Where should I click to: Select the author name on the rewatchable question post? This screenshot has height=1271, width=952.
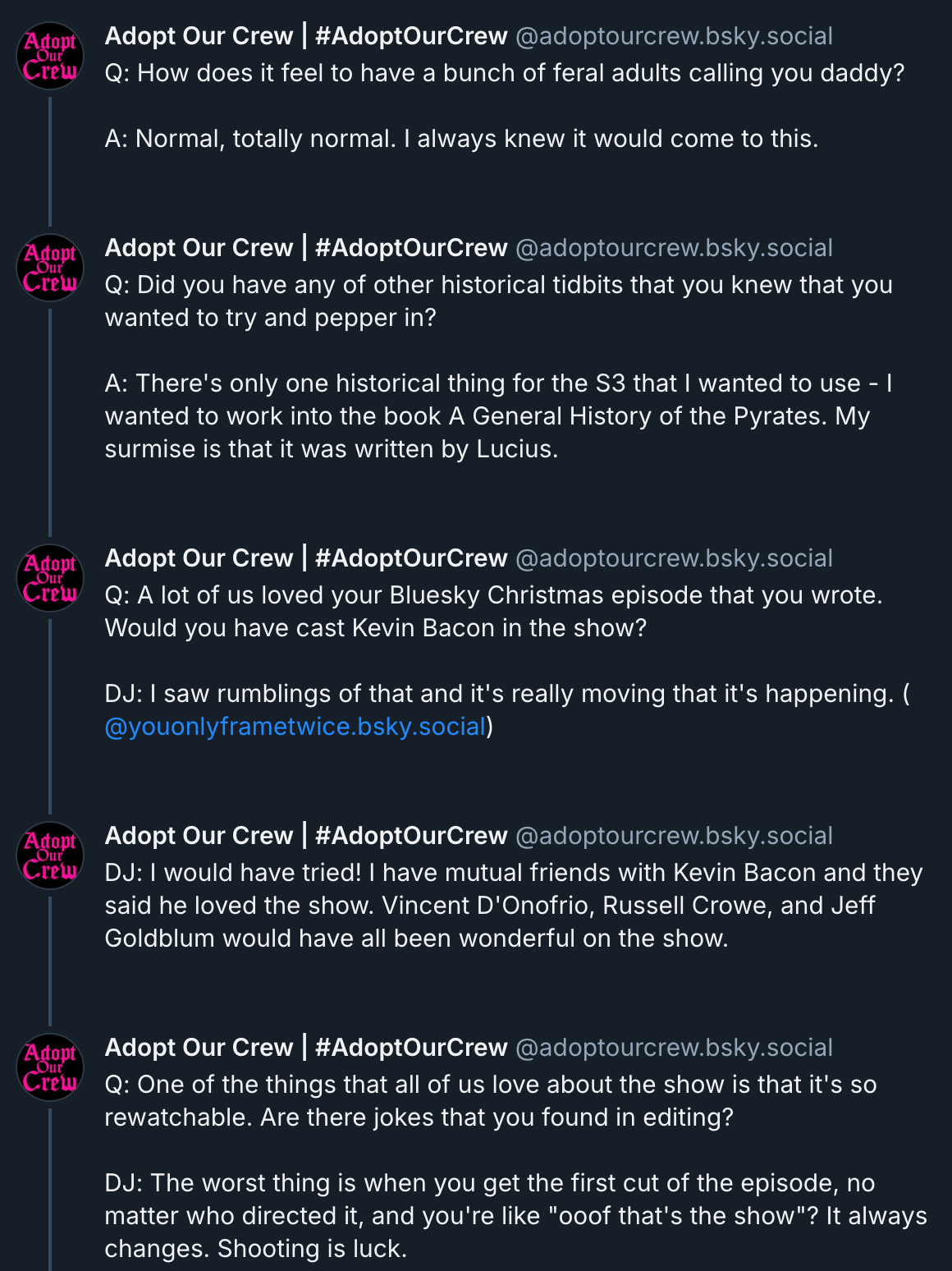(x=306, y=1048)
